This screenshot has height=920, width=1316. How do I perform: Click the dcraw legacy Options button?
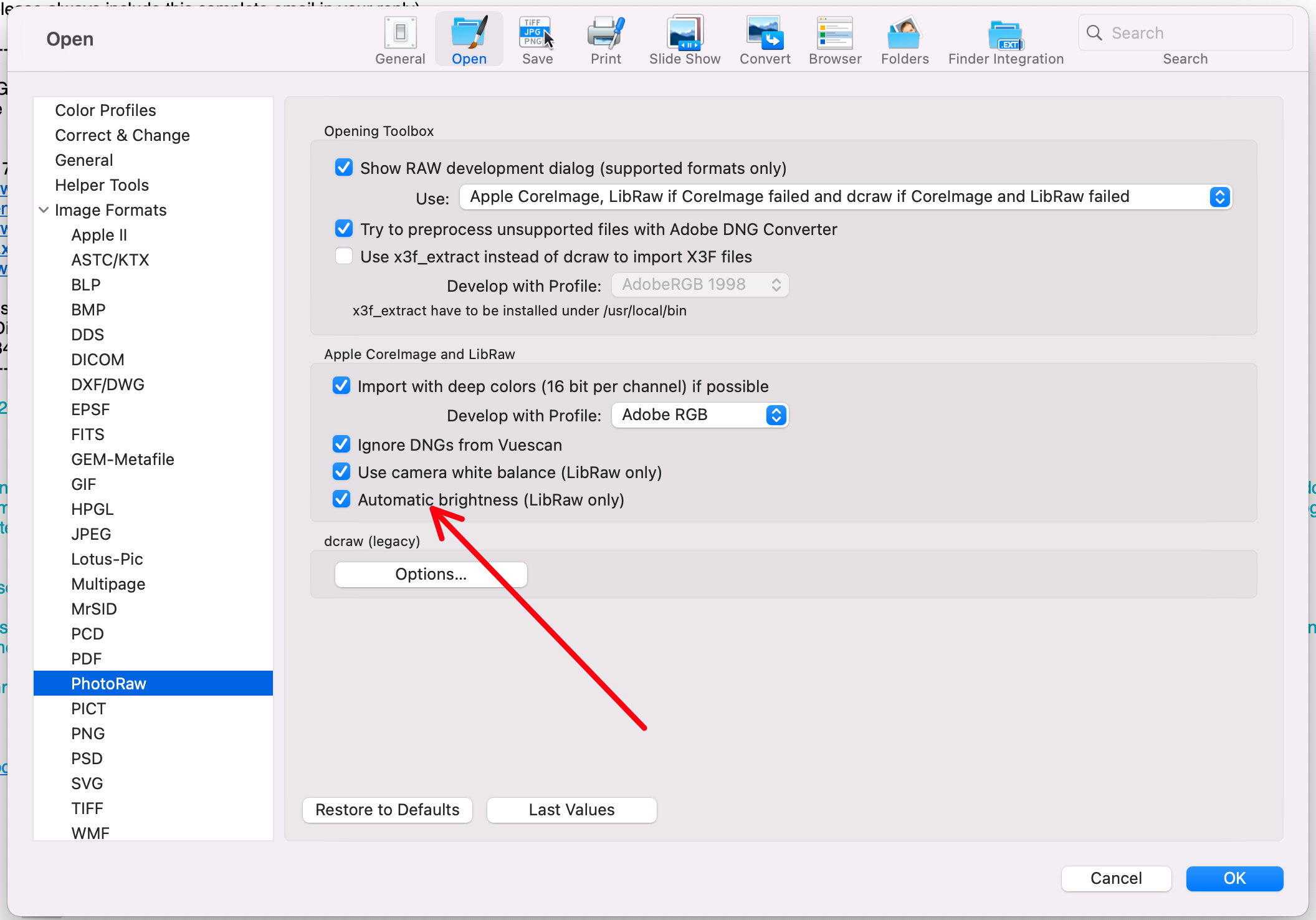pos(430,574)
